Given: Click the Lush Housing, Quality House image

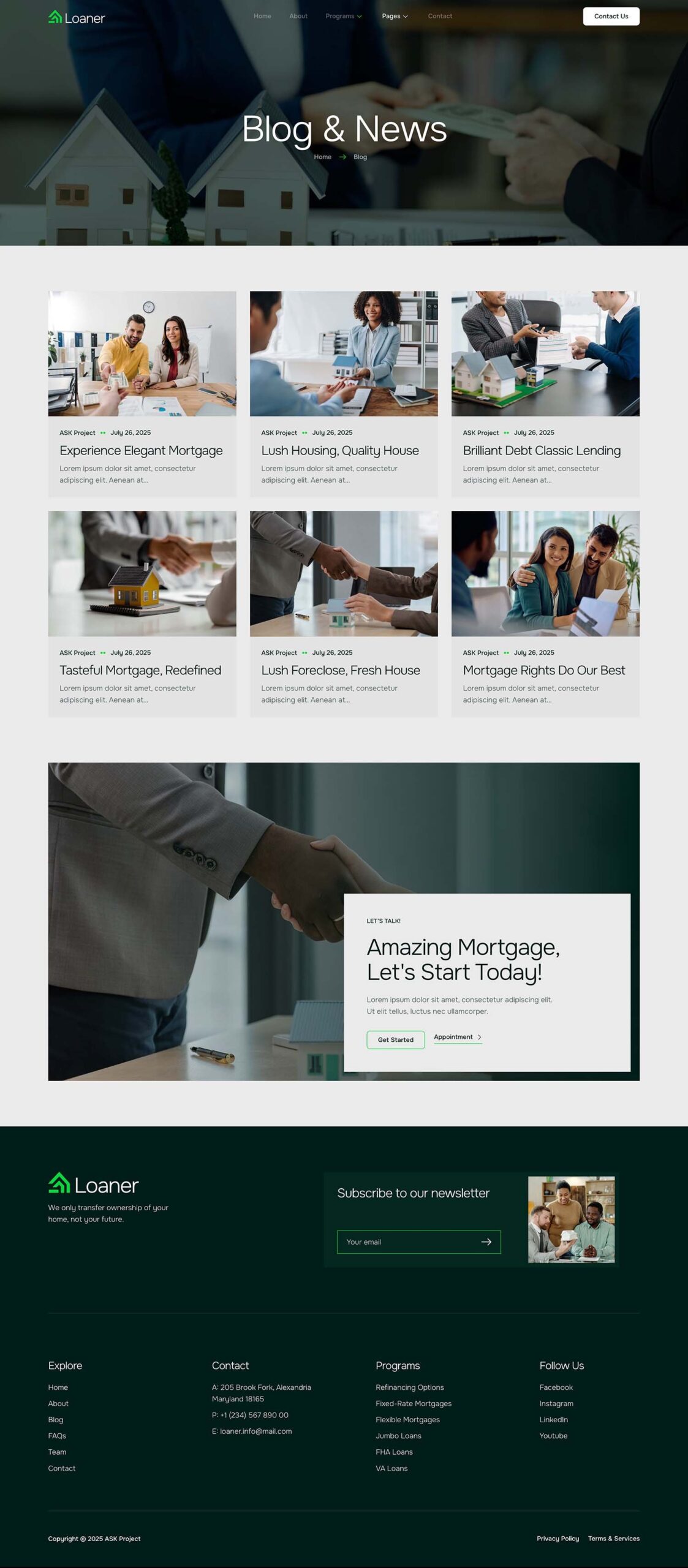Looking at the screenshot, I should click(x=344, y=353).
